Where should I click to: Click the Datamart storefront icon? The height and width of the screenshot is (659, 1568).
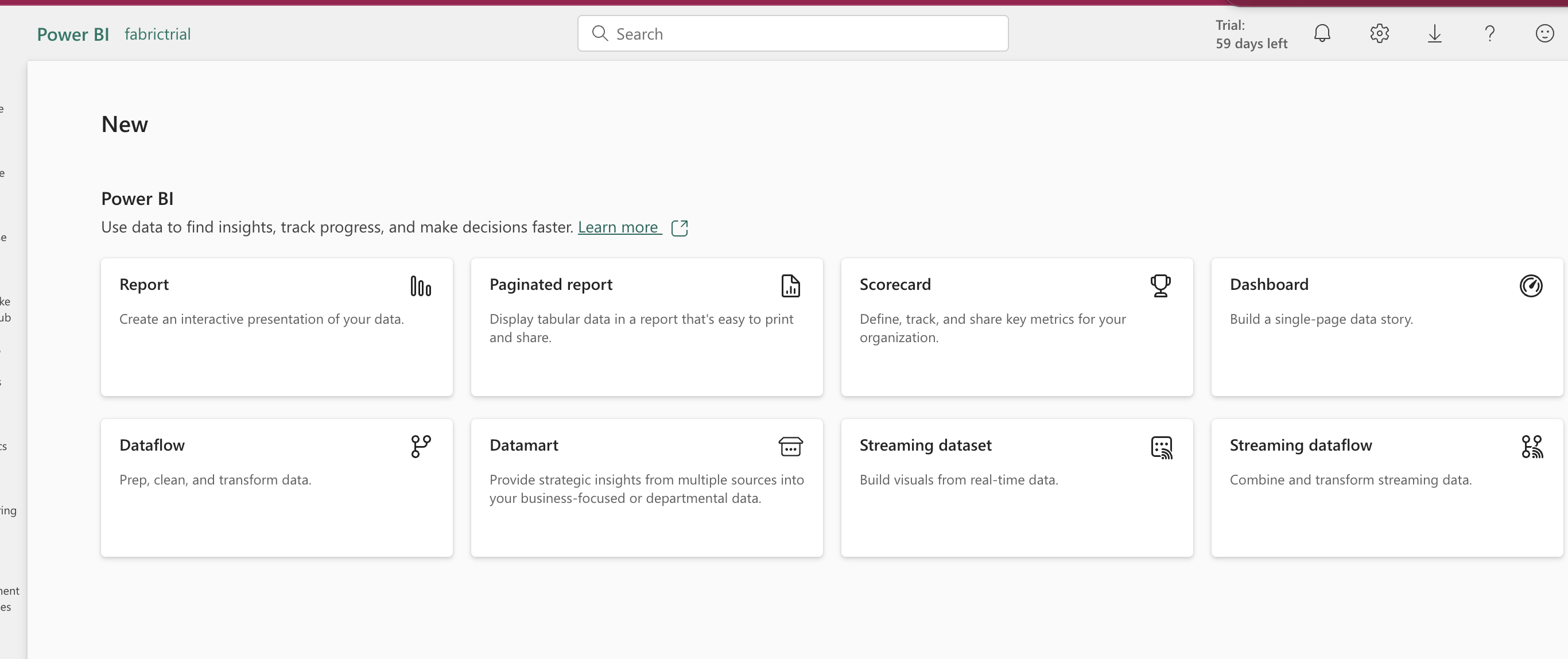(x=790, y=447)
